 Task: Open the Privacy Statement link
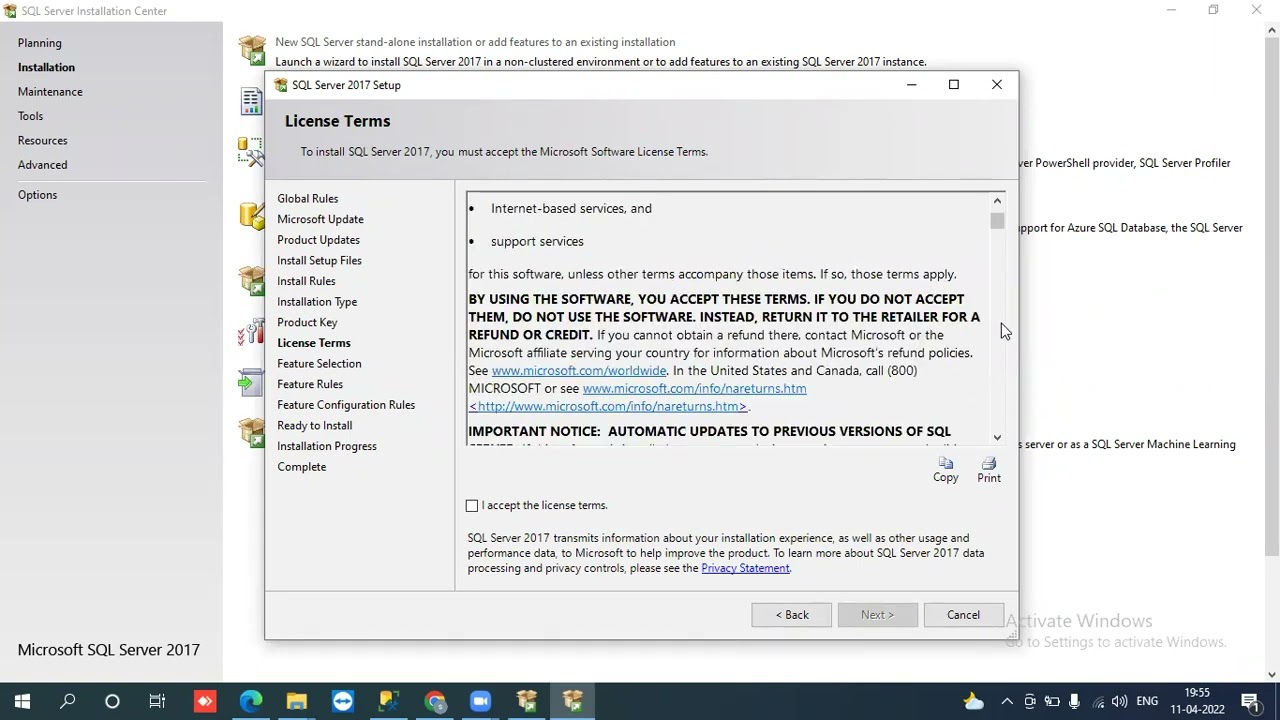click(745, 568)
